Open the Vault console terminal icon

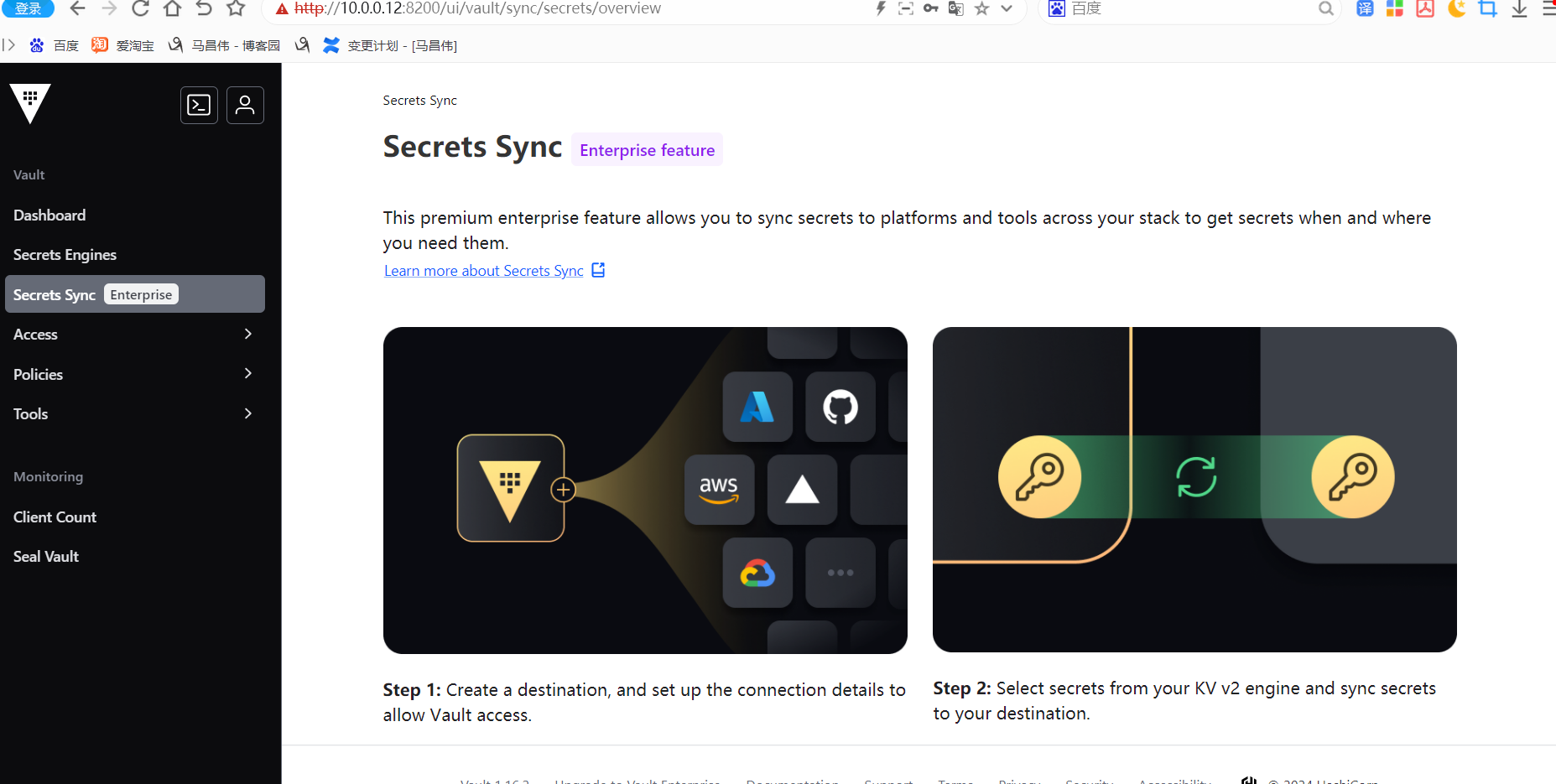[x=199, y=105]
